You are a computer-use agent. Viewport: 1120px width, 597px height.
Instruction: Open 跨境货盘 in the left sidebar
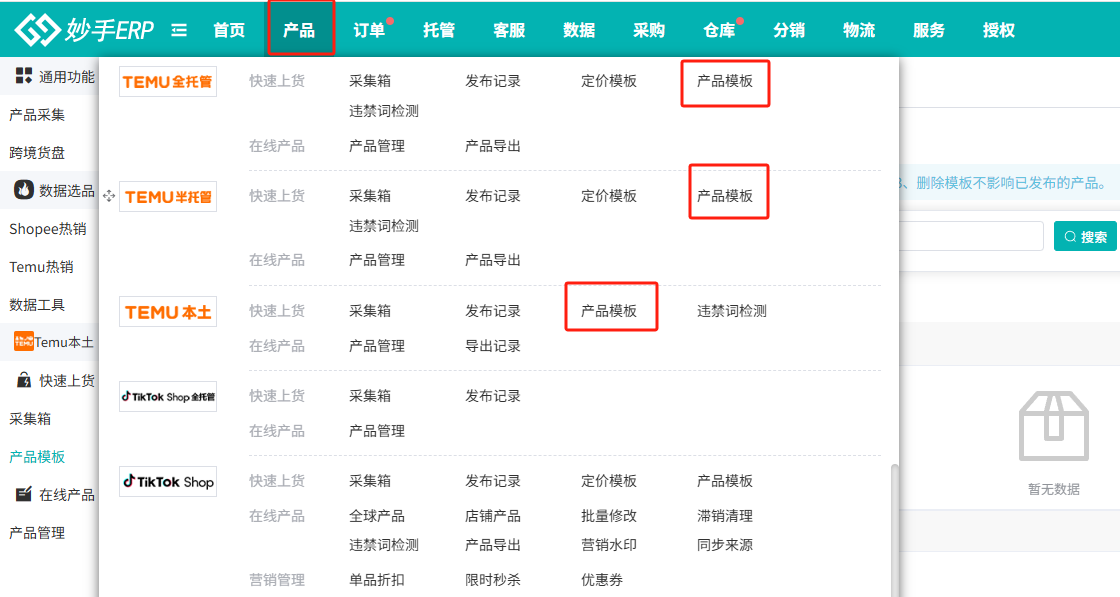coord(37,152)
